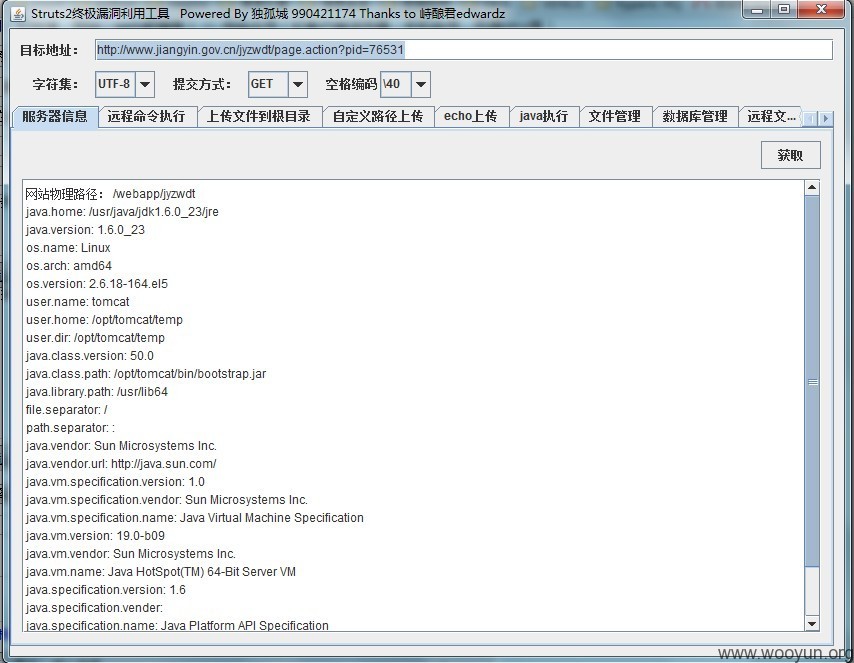Click the os.arch: amd64 line
854x663 pixels.
pos(69,266)
